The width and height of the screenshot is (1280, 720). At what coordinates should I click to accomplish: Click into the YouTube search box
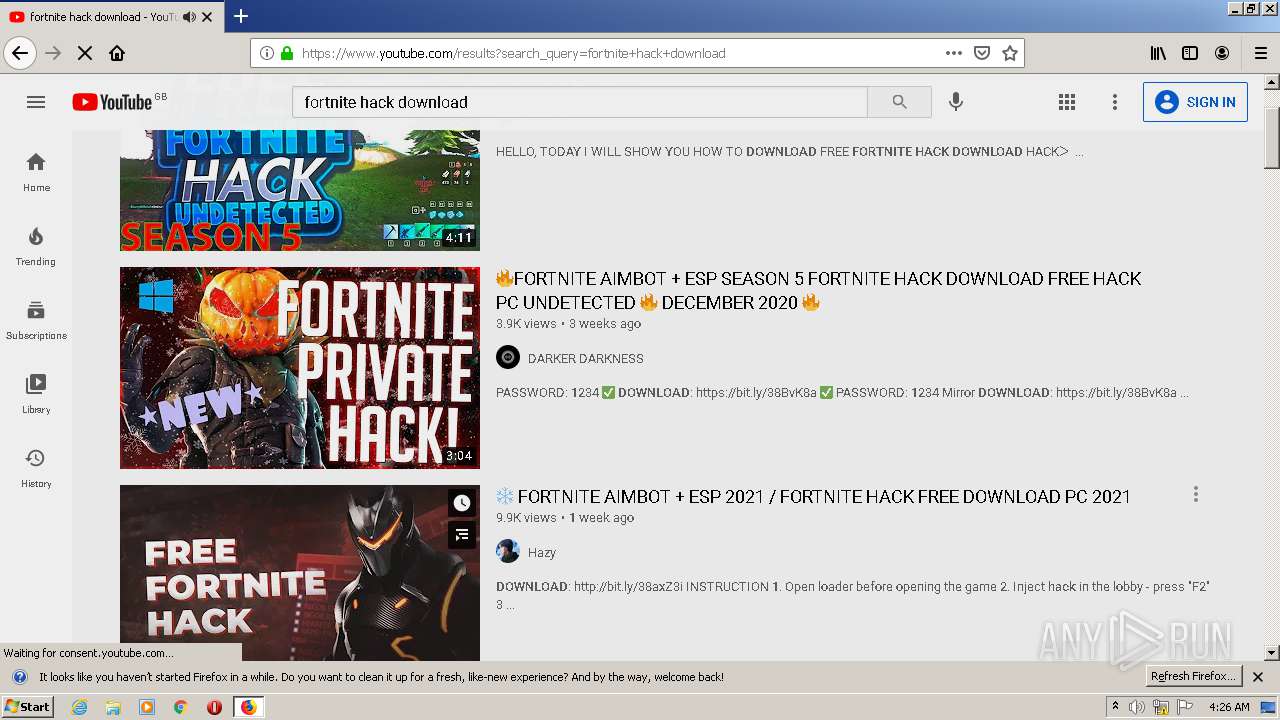pos(580,102)
